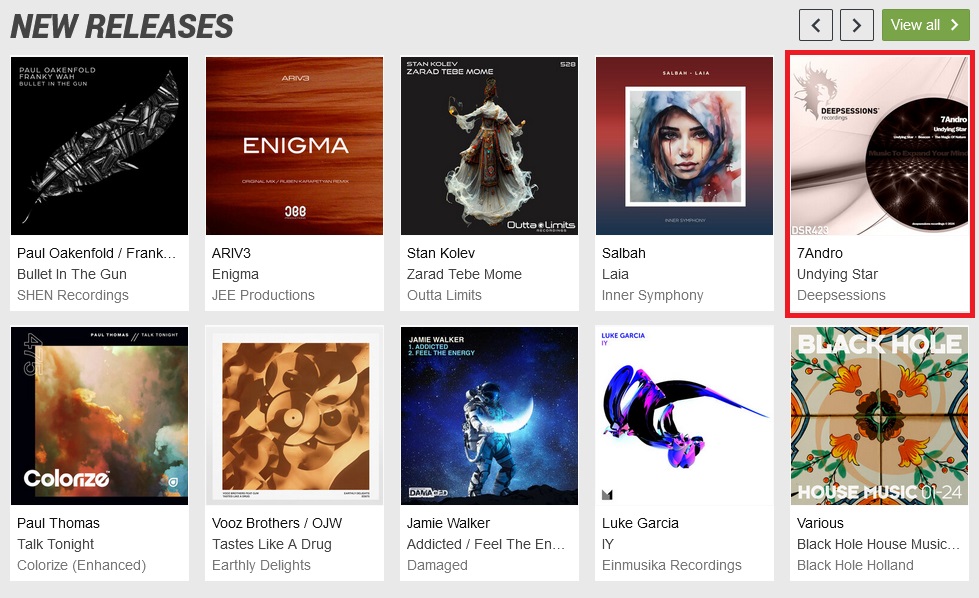Click the previous arrow for New Releases
This screenshot has height=598, width=979.
coord(815,25)
